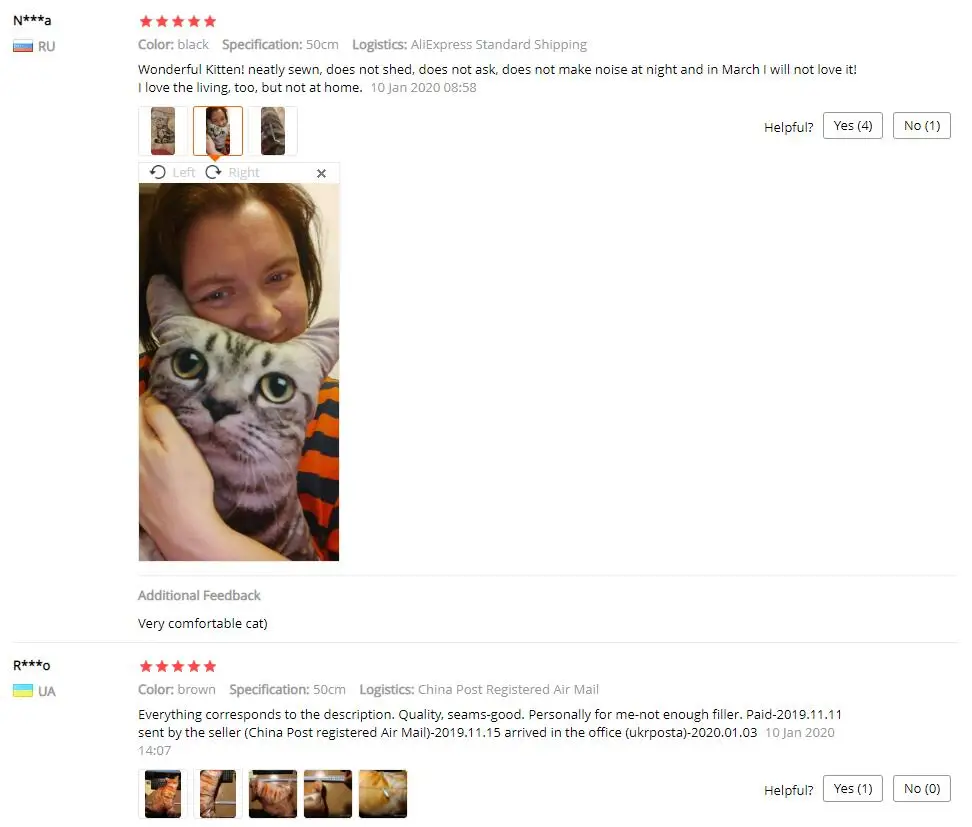This screenshot has width=972, height=827.
Task: Mark first review helpful with Yes (4)
Action: 852,126
